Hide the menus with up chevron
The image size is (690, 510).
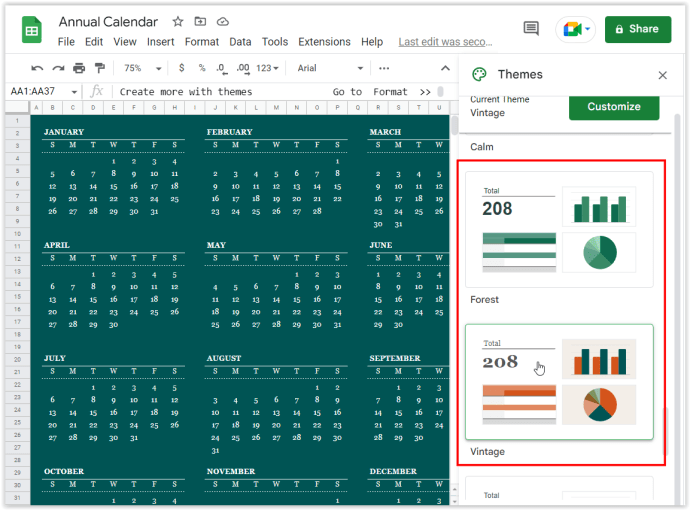point(445,68)
